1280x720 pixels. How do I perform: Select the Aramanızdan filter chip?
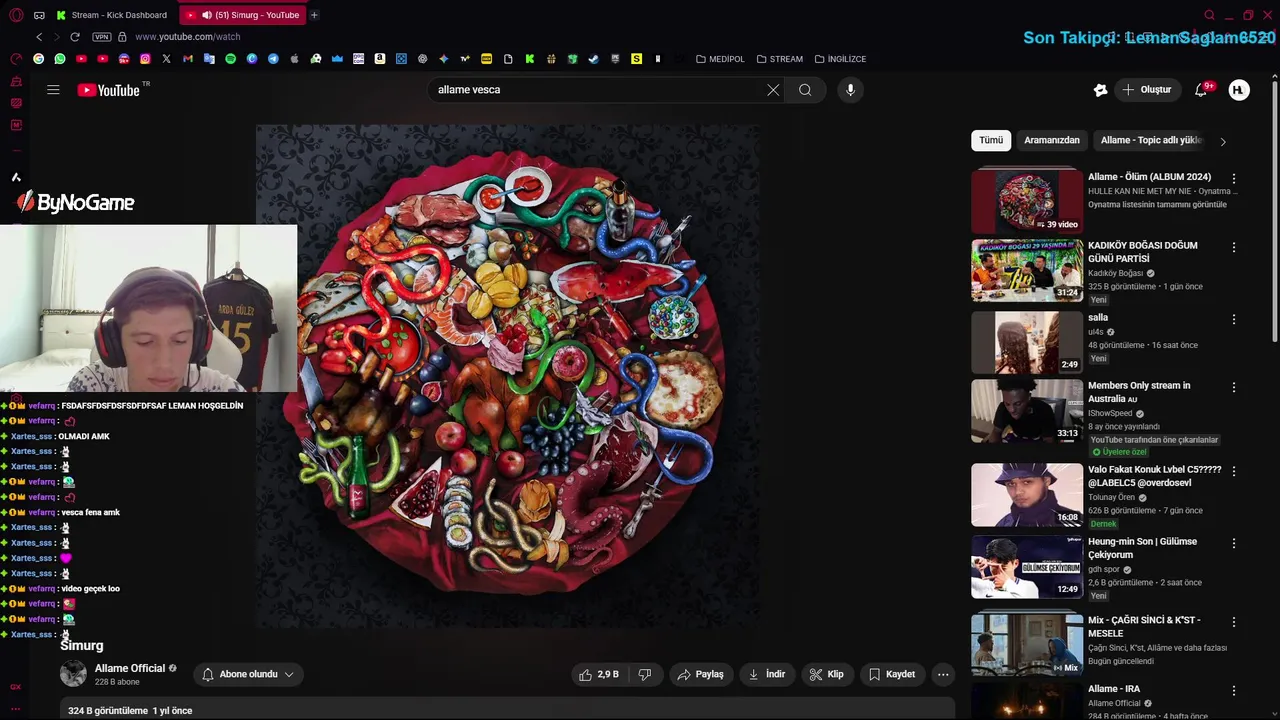tap(1052, 141)
